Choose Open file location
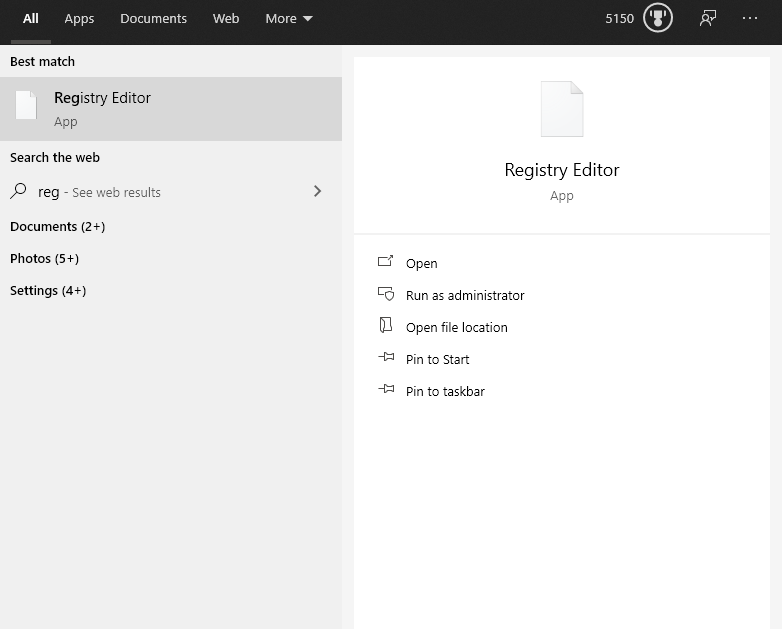 tap(456, 327)
